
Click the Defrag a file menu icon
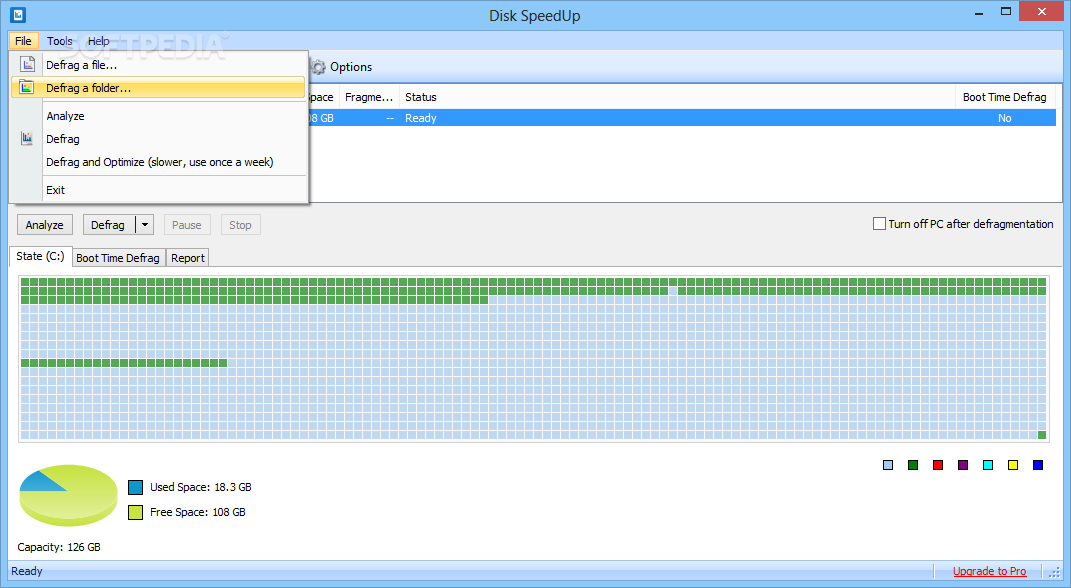click(x=27, y=65)
